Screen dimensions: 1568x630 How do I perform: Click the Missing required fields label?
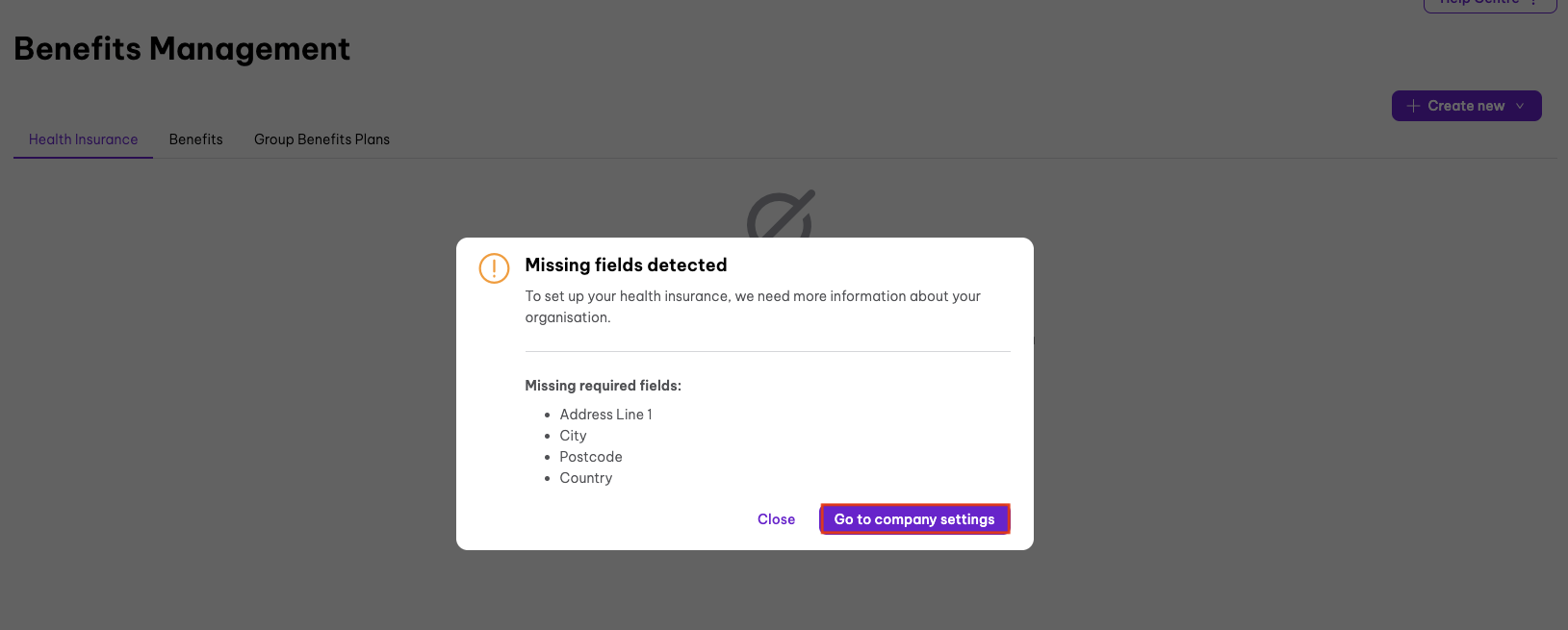pyautogui.click(x=603, y=386)
